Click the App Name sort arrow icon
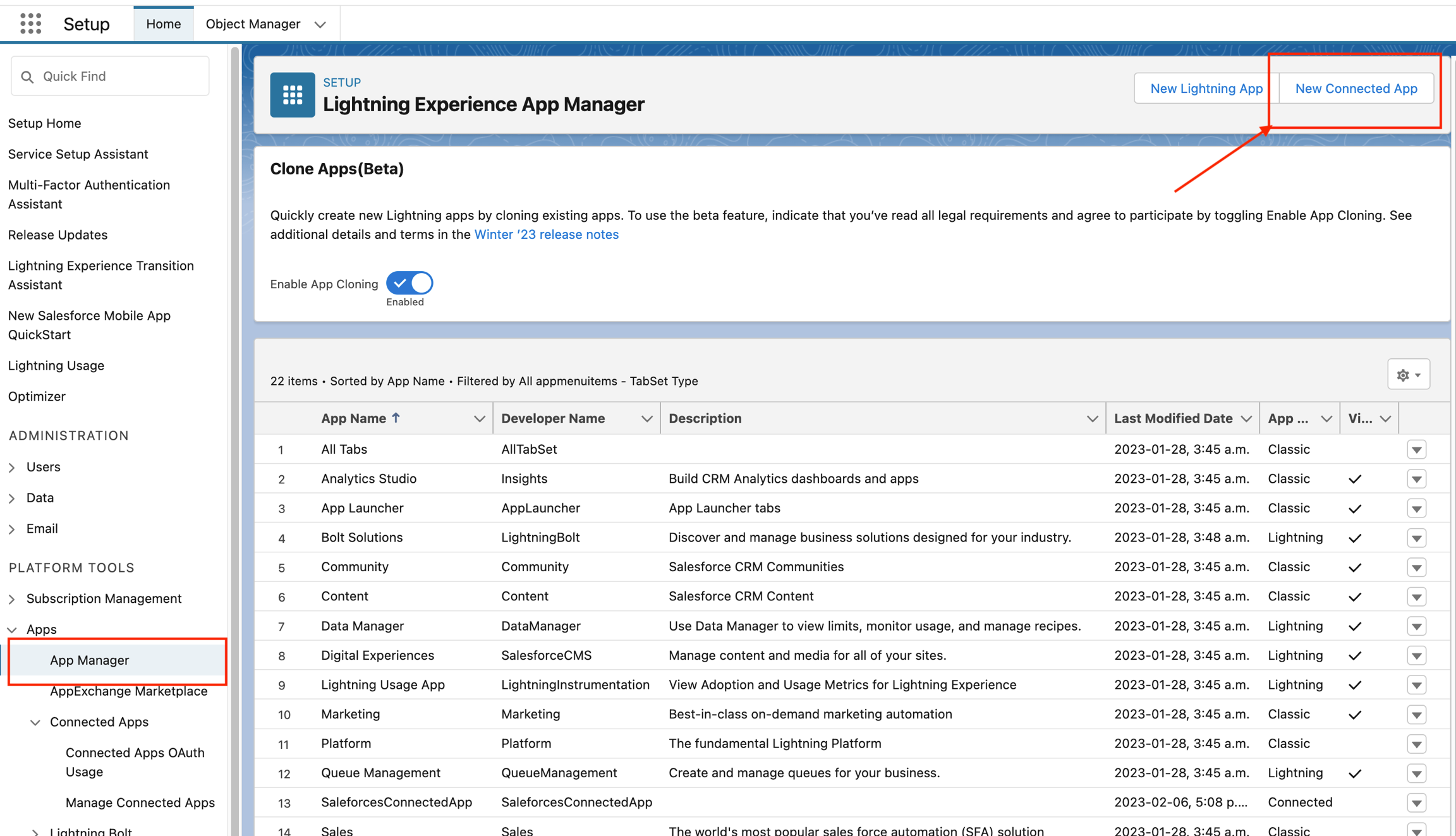The image size is (1456, 836). click(x=396, y=418)
